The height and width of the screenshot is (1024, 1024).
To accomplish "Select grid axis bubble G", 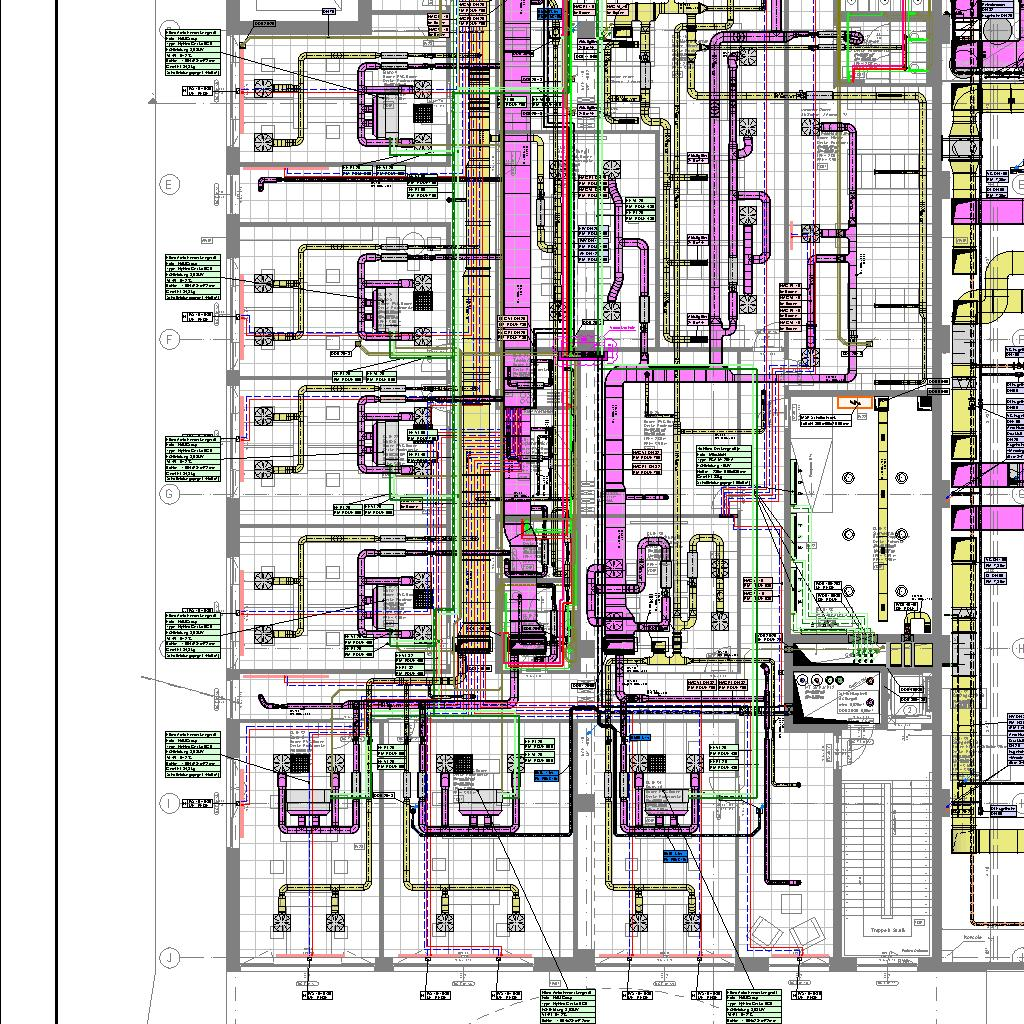I will [x=169, y=494].
